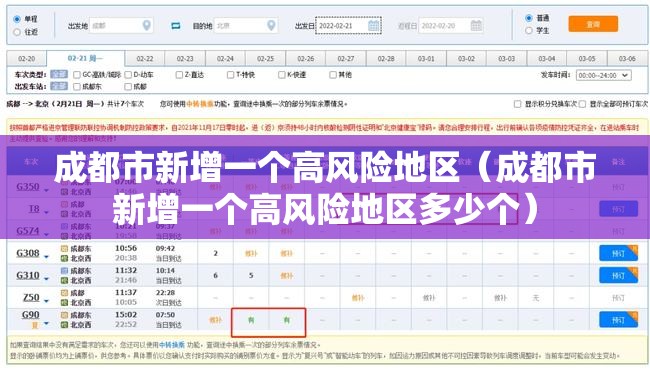This screenshot has width=650, height=374.
Task: Click seat count 2 in G308 row
Action: click(216, 253)
